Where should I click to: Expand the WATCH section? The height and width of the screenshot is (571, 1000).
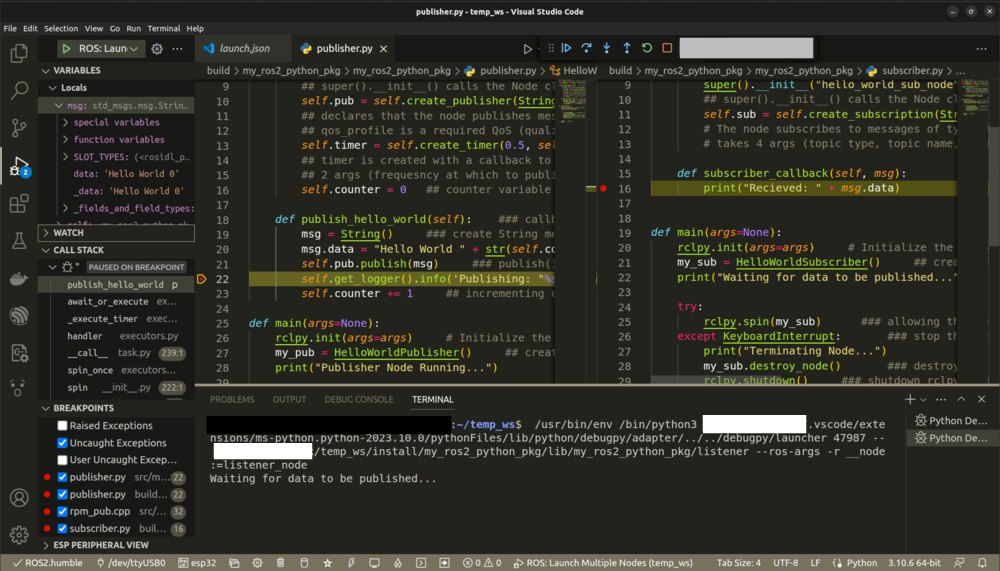[117, 233]
